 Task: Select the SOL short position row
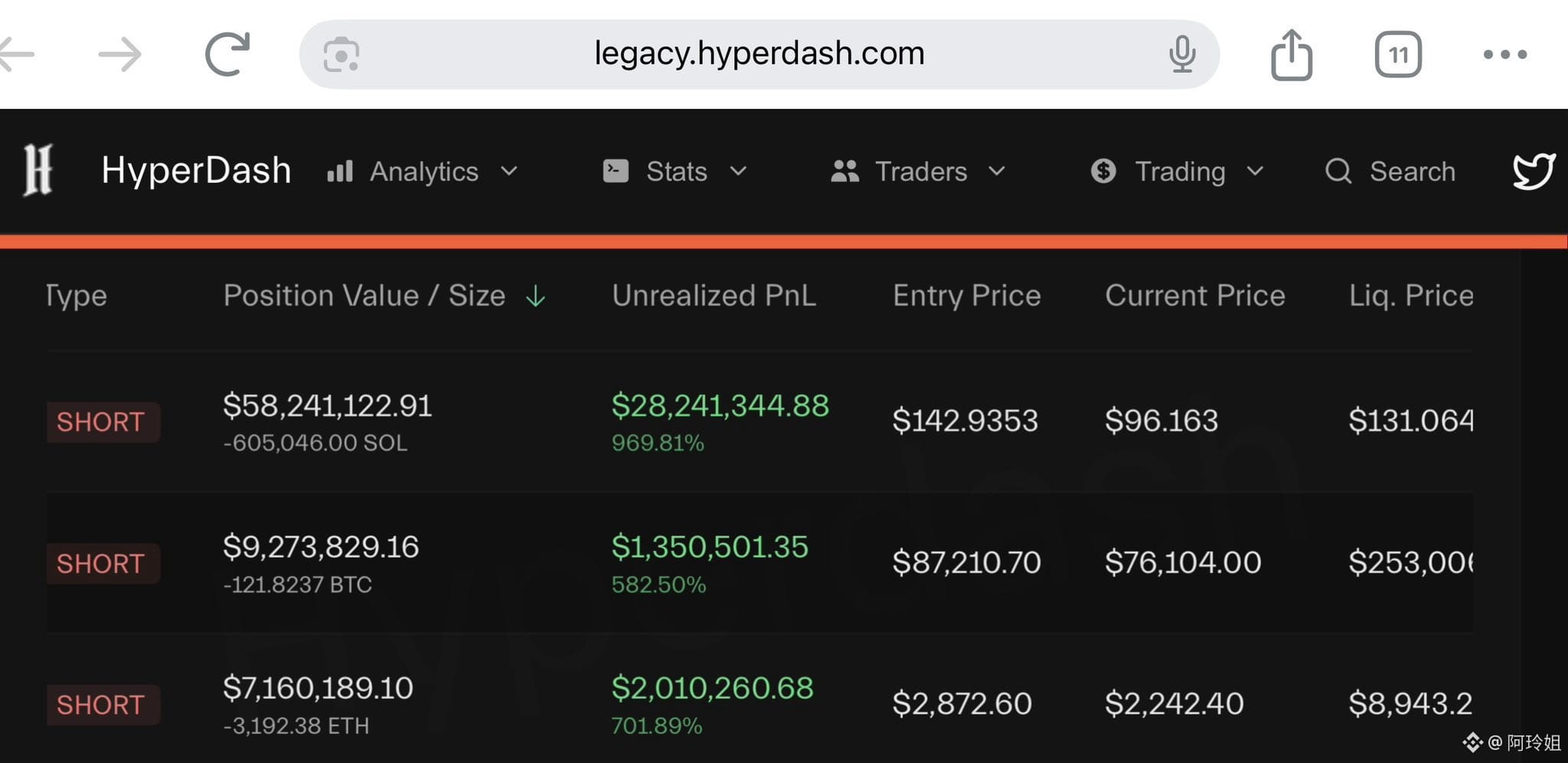(758, 421)
